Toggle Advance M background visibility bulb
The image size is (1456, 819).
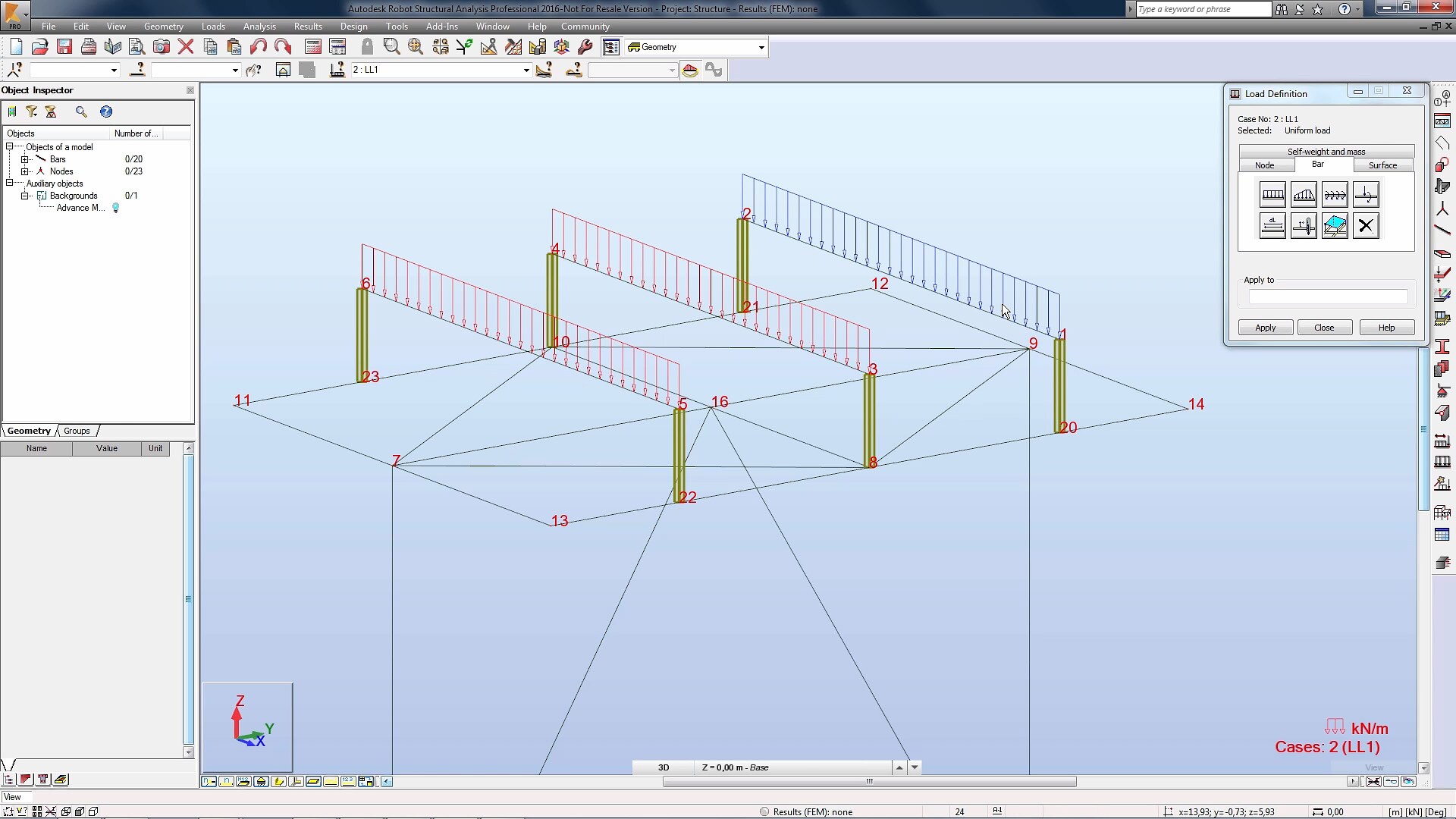coord(116,208)
